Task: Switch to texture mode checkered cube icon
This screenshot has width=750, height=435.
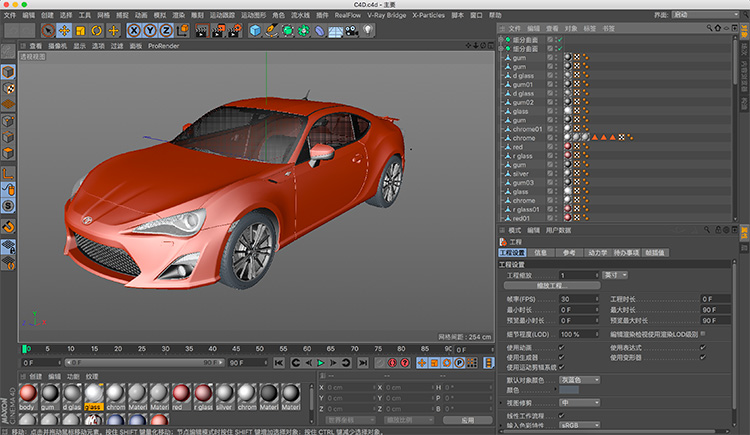Action: pyautogui.click(x=8, y=89)
